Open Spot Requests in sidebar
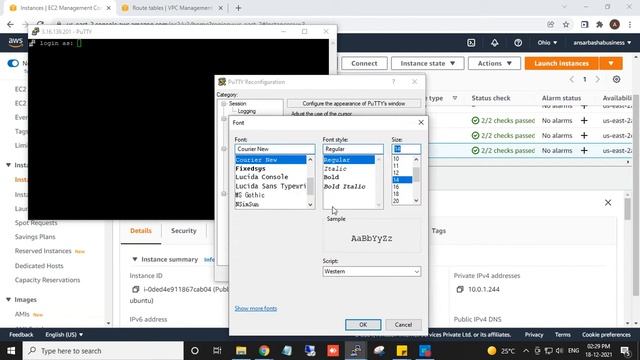The image size is (640, 360). (36, 223)
